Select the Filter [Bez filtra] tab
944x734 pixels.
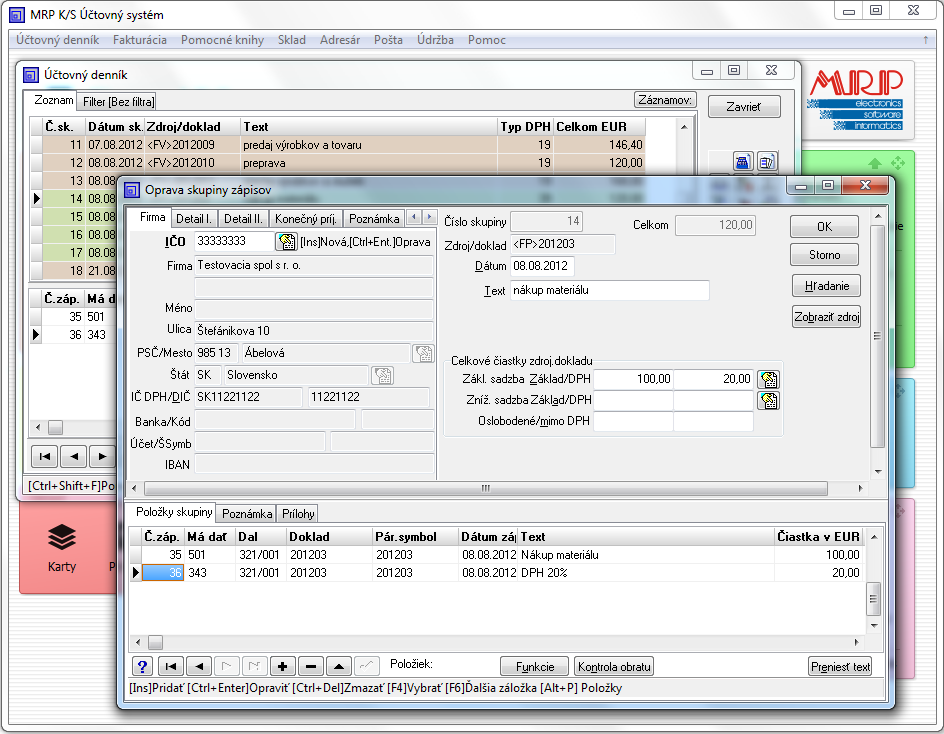pyautogui.click(x=118, y=102)
